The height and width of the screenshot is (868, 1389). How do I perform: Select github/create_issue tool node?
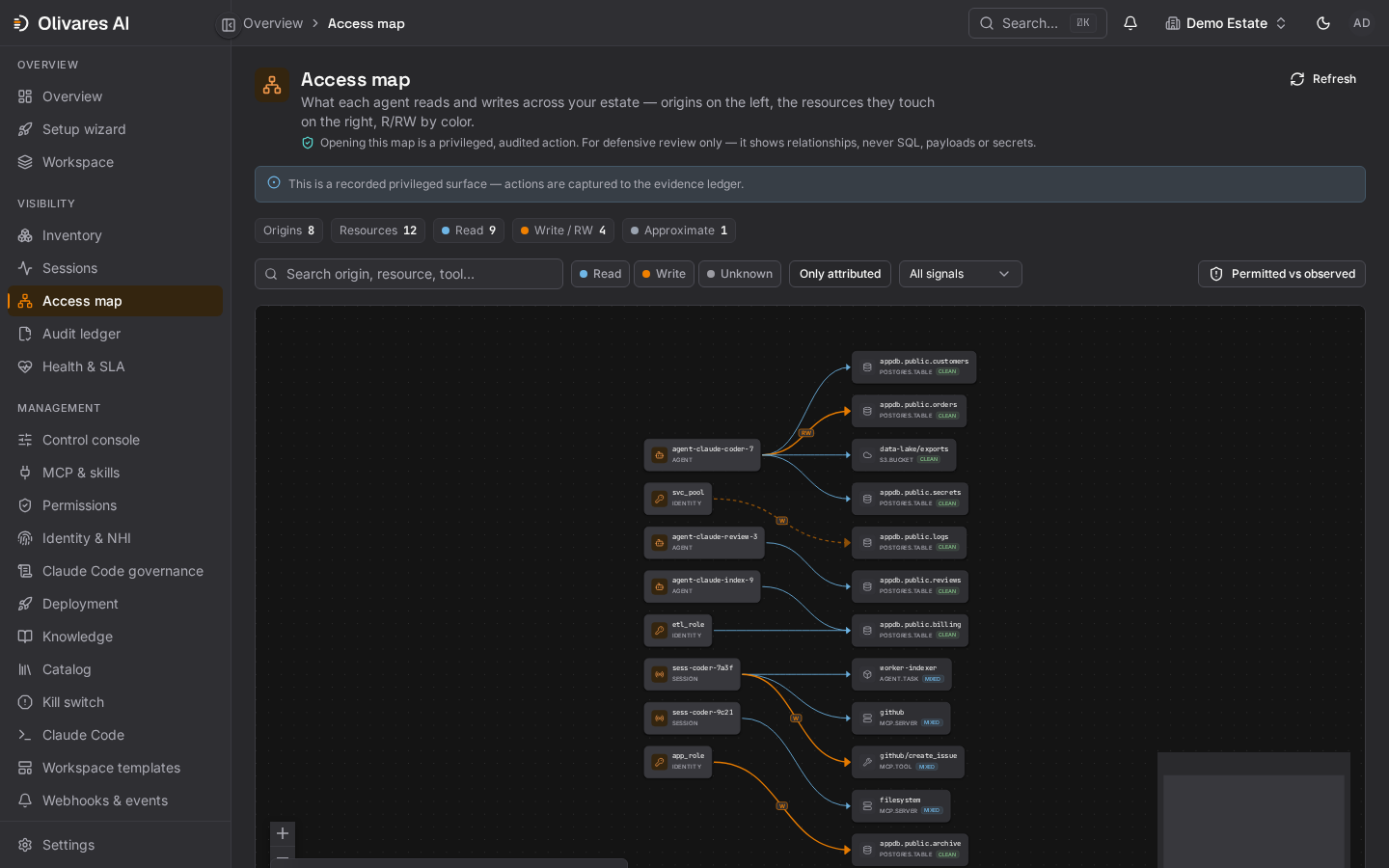click(908, 762)
